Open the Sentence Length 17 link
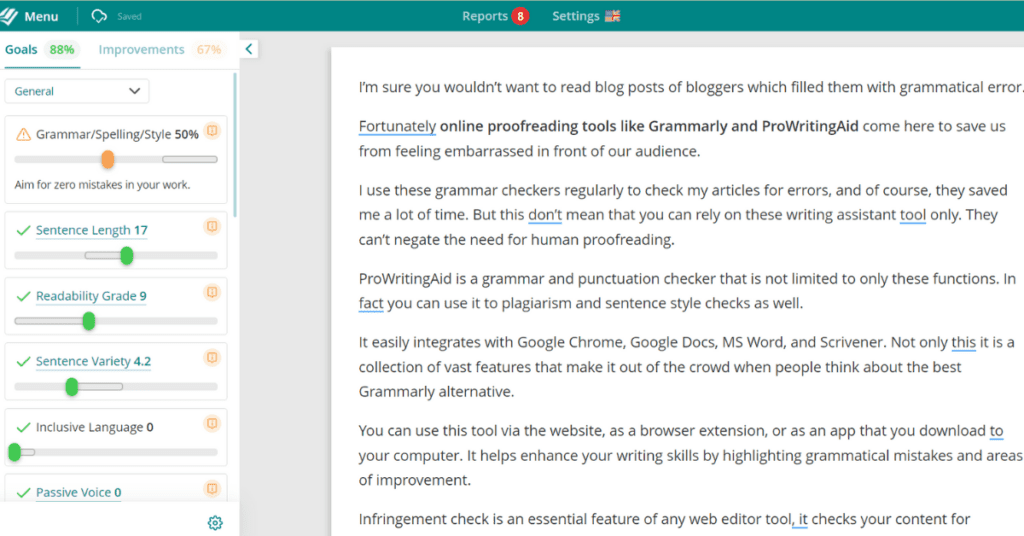Screen dimensions: 1024x536 (x=91, y=230)
